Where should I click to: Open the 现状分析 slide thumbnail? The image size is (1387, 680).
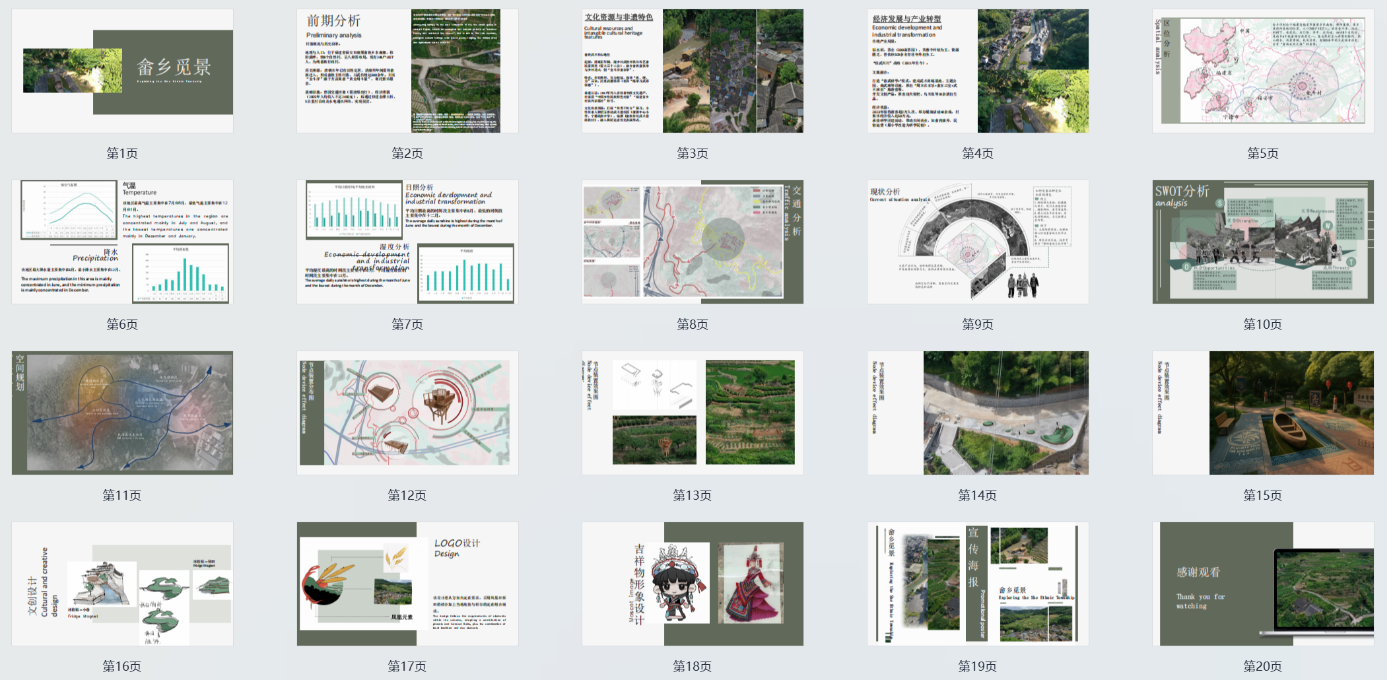(x=978, y=242)
